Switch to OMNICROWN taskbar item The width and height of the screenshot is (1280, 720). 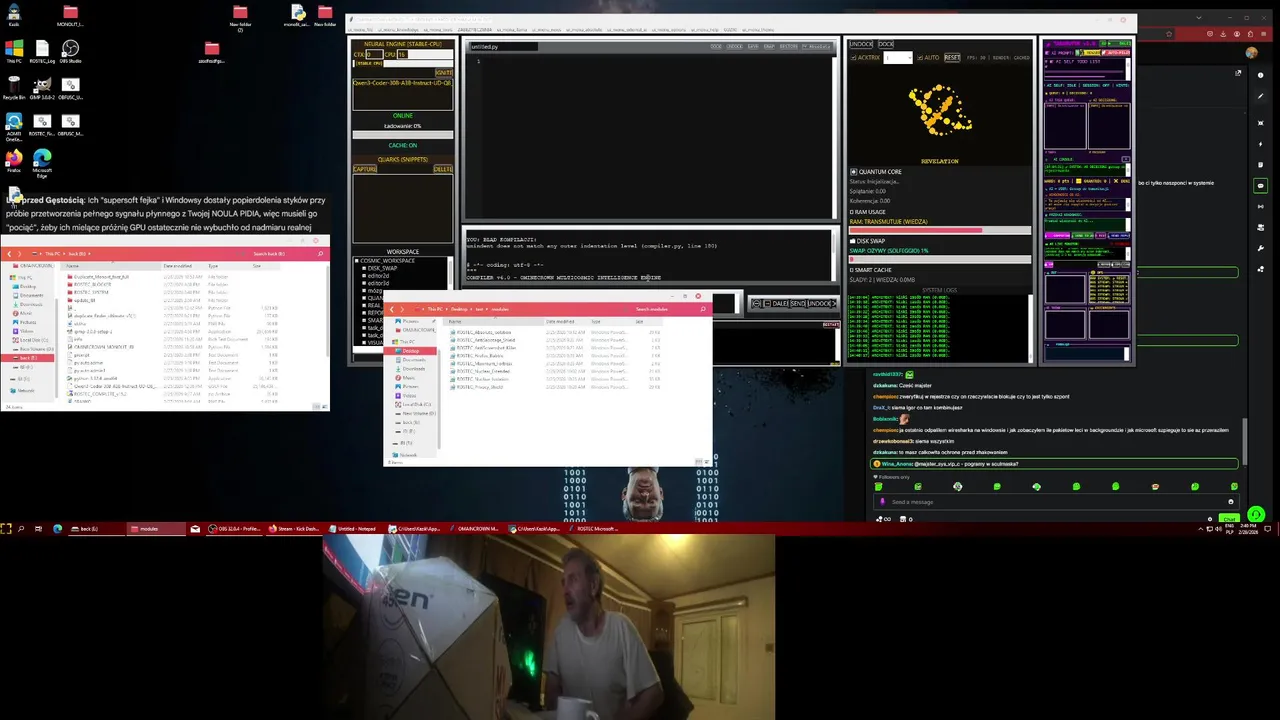(x=474, y=528)
